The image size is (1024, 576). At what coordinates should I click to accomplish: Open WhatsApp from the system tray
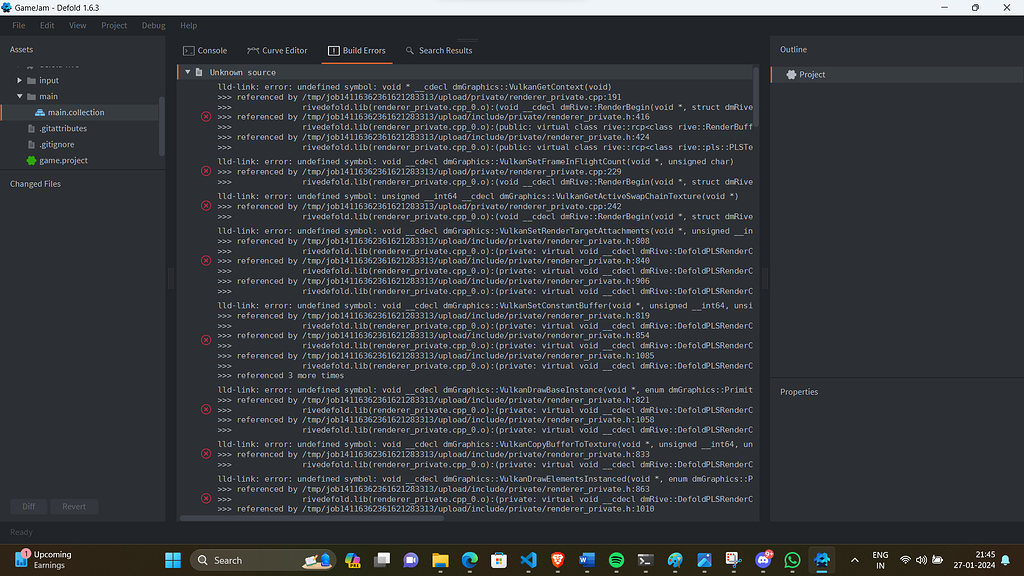792,560
